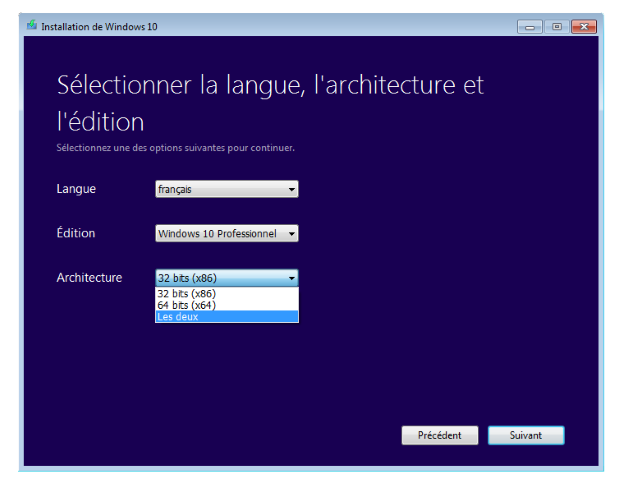This screenshot has width=620, height=484.
Task: Close the Installation de Windows 10 window
Action: (x=584, y=27)
